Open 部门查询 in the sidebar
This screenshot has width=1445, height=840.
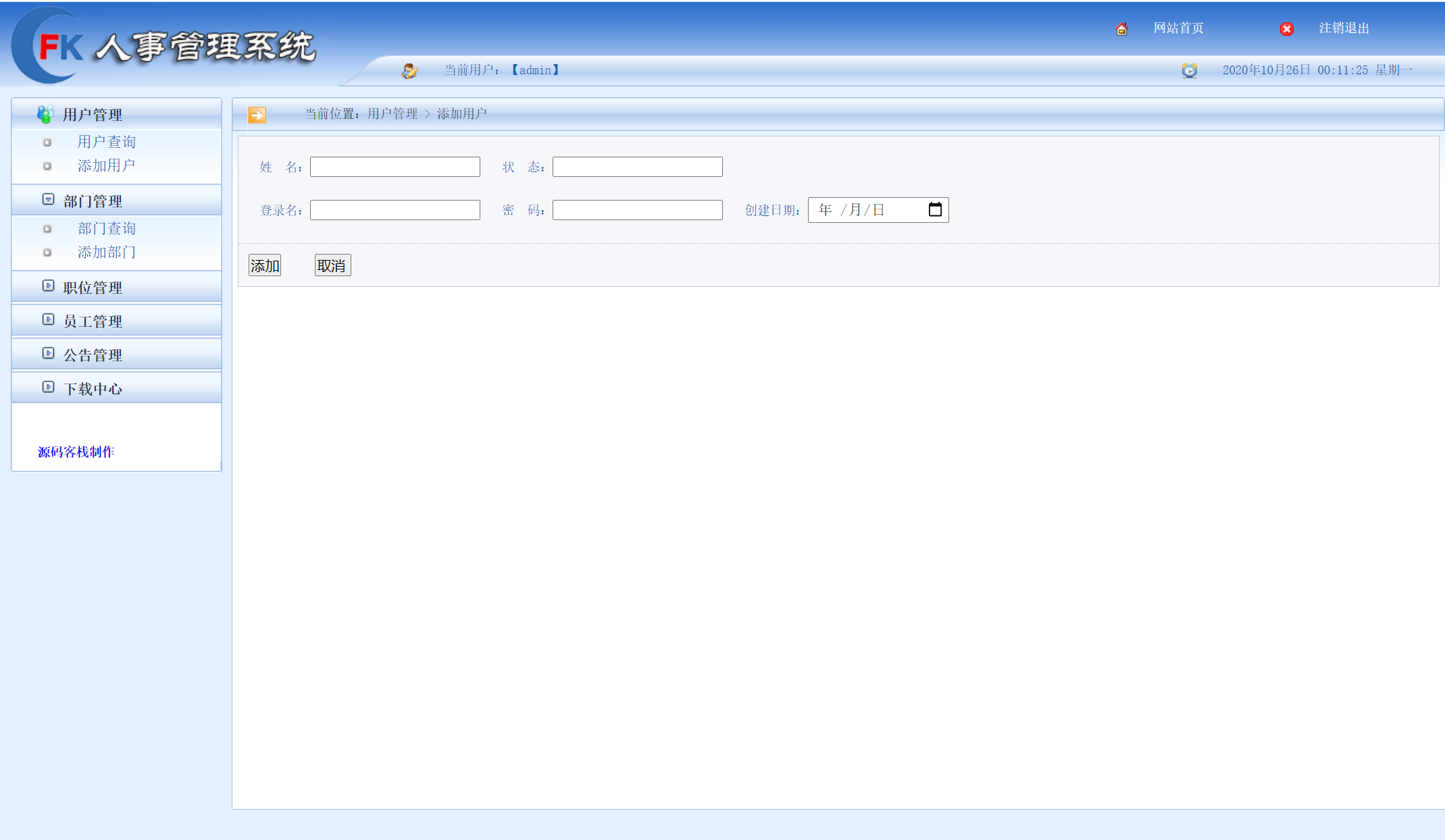pyautogui.click(x=107, y=229)
